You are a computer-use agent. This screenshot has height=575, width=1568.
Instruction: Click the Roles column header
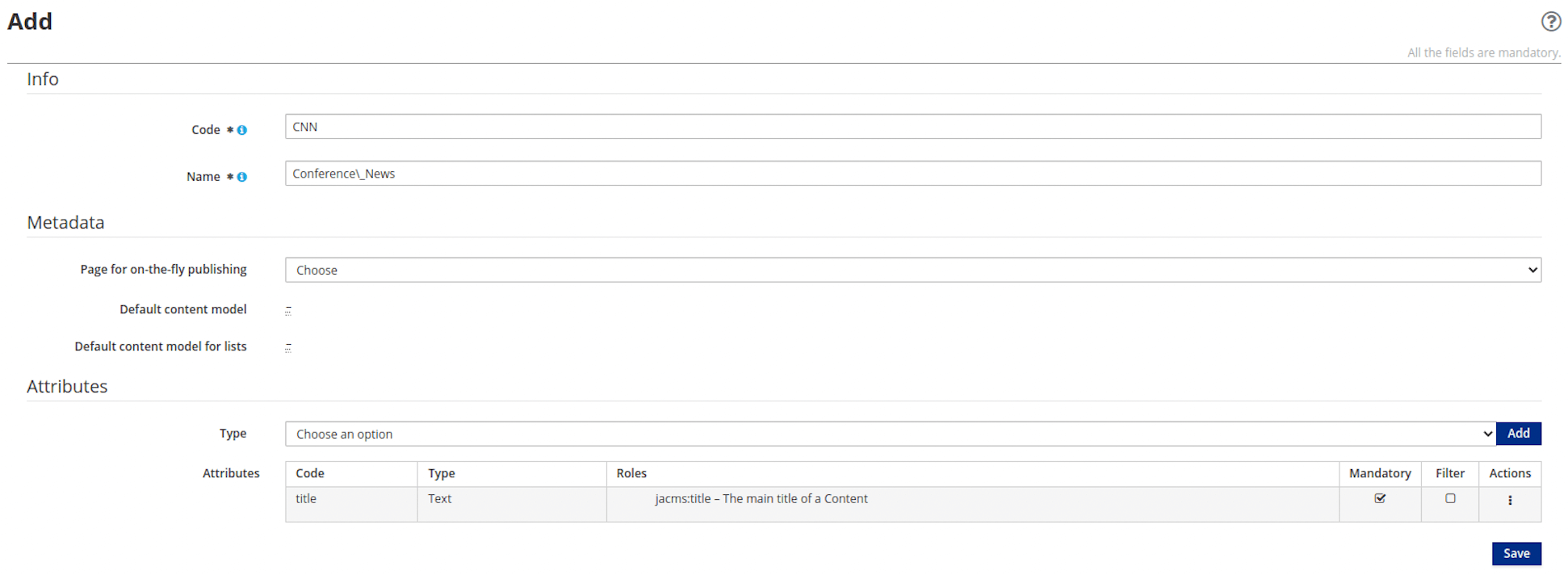(x=631, y=474)
